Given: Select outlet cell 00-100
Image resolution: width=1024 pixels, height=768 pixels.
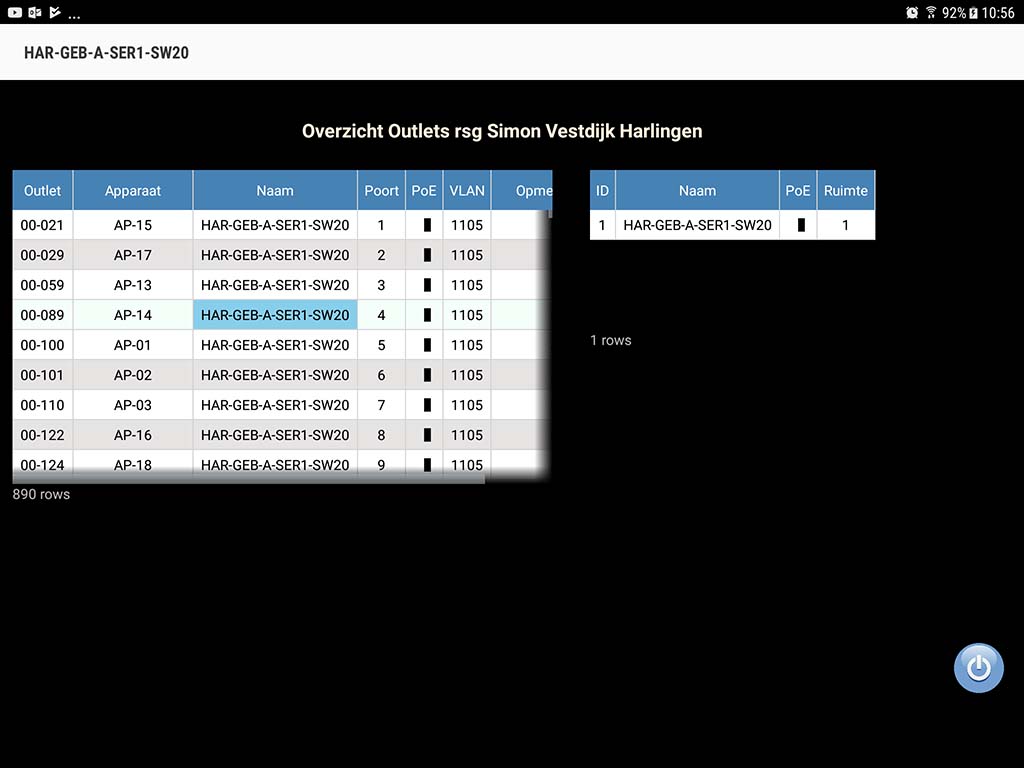Looking at the screenshot, I should point(42,345).
